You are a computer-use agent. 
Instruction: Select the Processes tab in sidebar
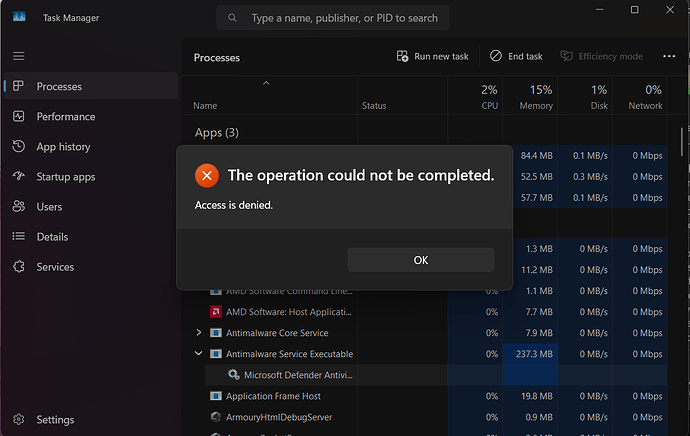click(59, 87)
